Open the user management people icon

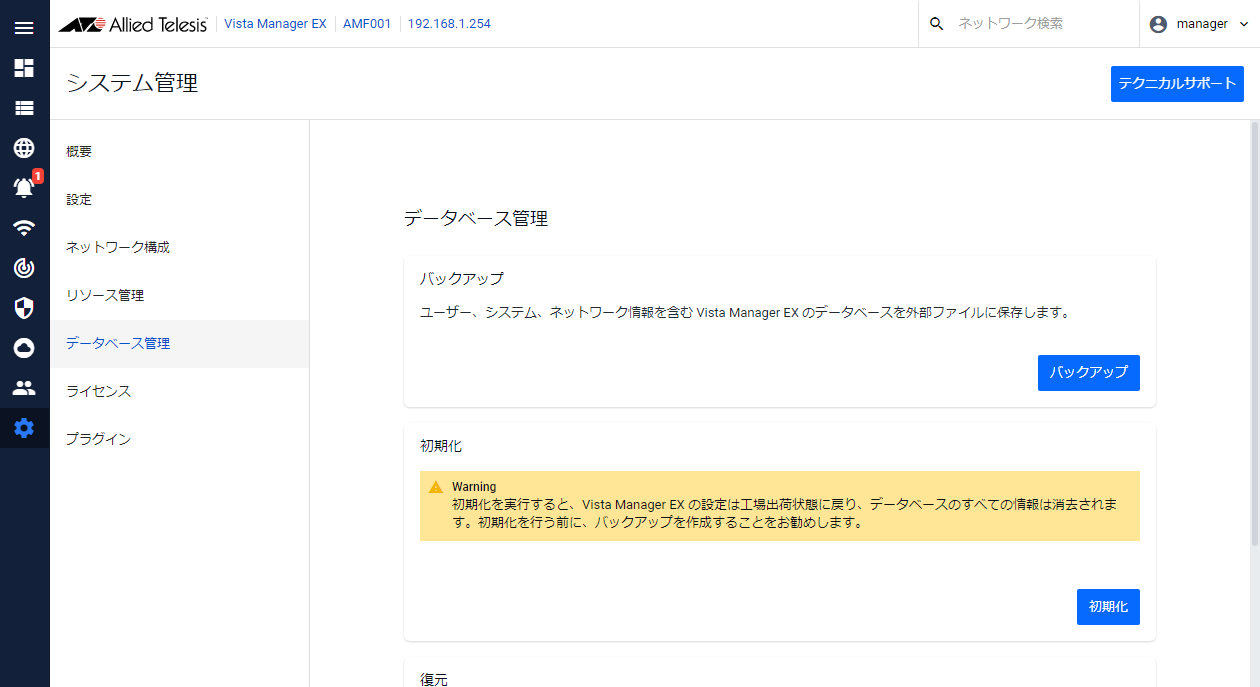pos(24,388)
